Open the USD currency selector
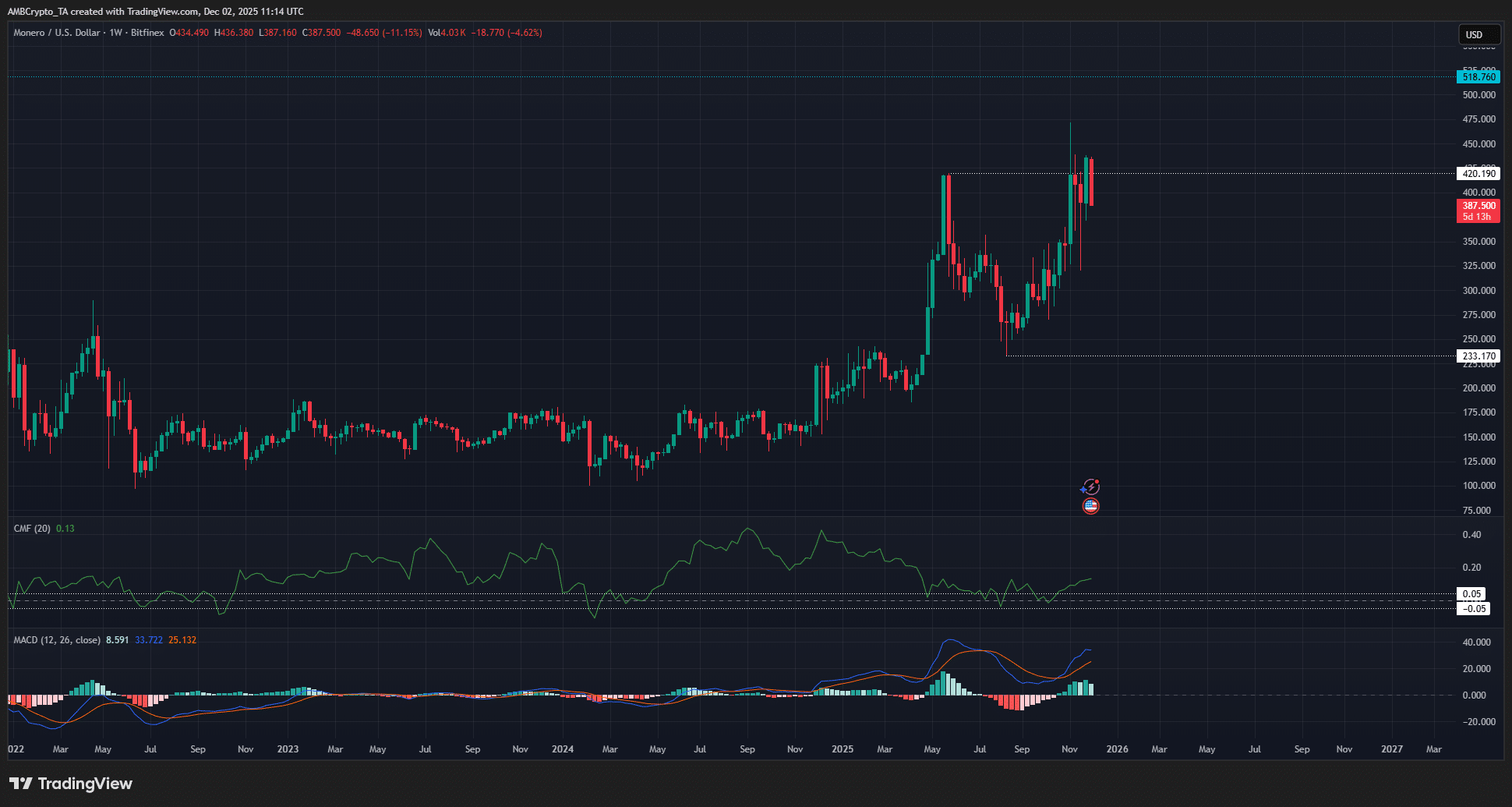Screen dimensions: 1512x807 (1478, 34)
